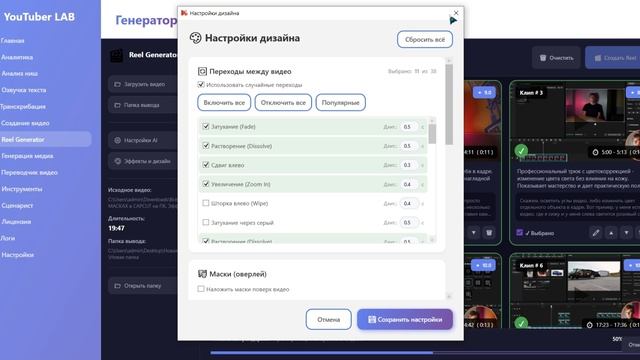Click the down arrow of the transitions list scrollbar
640x360 pixels.
tap(432, 240)
